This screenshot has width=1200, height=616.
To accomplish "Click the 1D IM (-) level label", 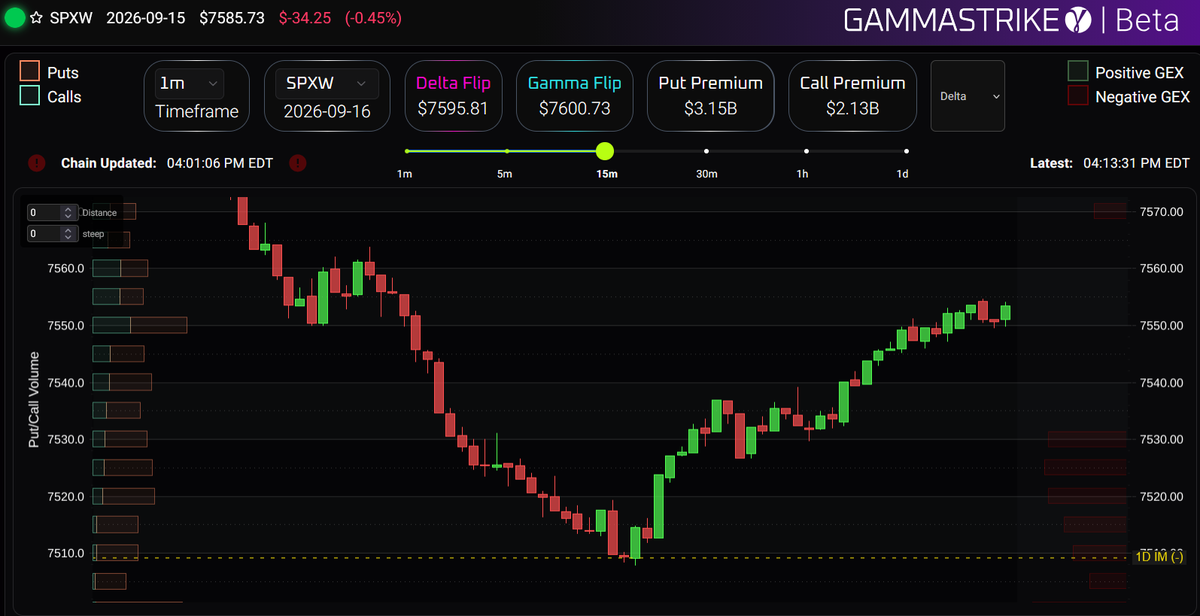I will (x=1160, y=557).
